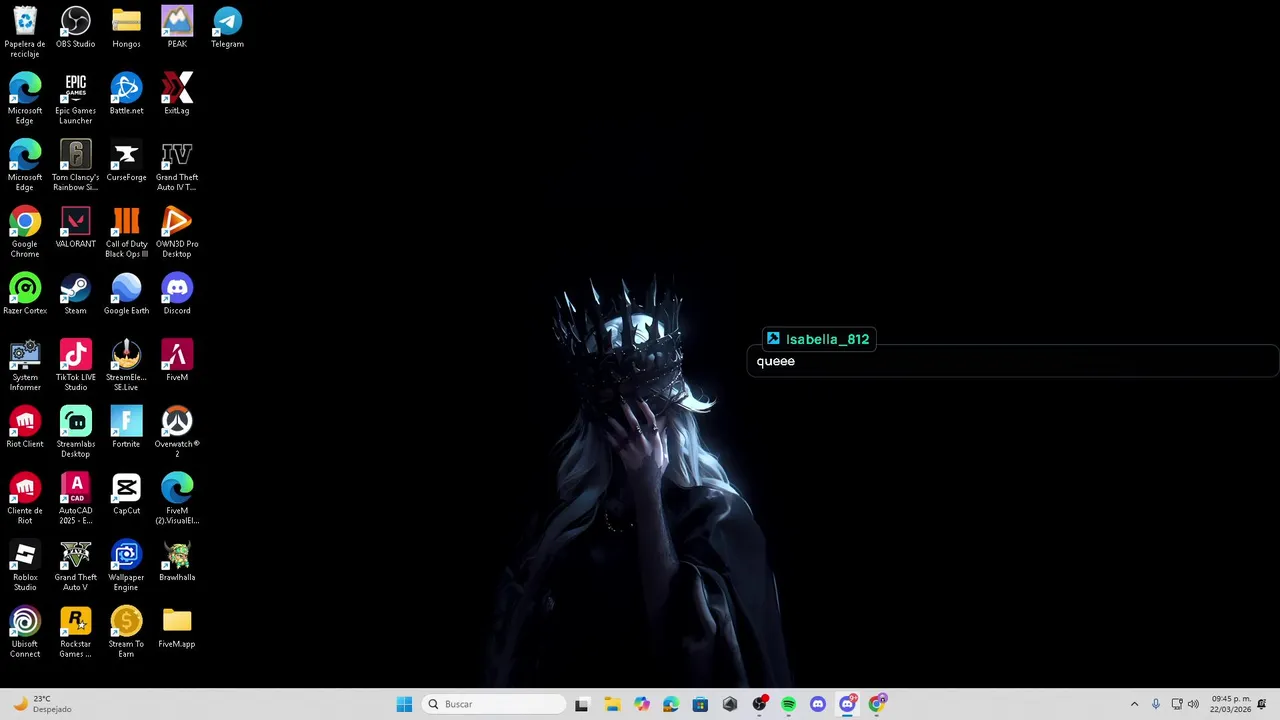Screen dimensions: 1280x720
Task: Open the Papelera de reciclaje desktop icon
Action: coord(25,32)
